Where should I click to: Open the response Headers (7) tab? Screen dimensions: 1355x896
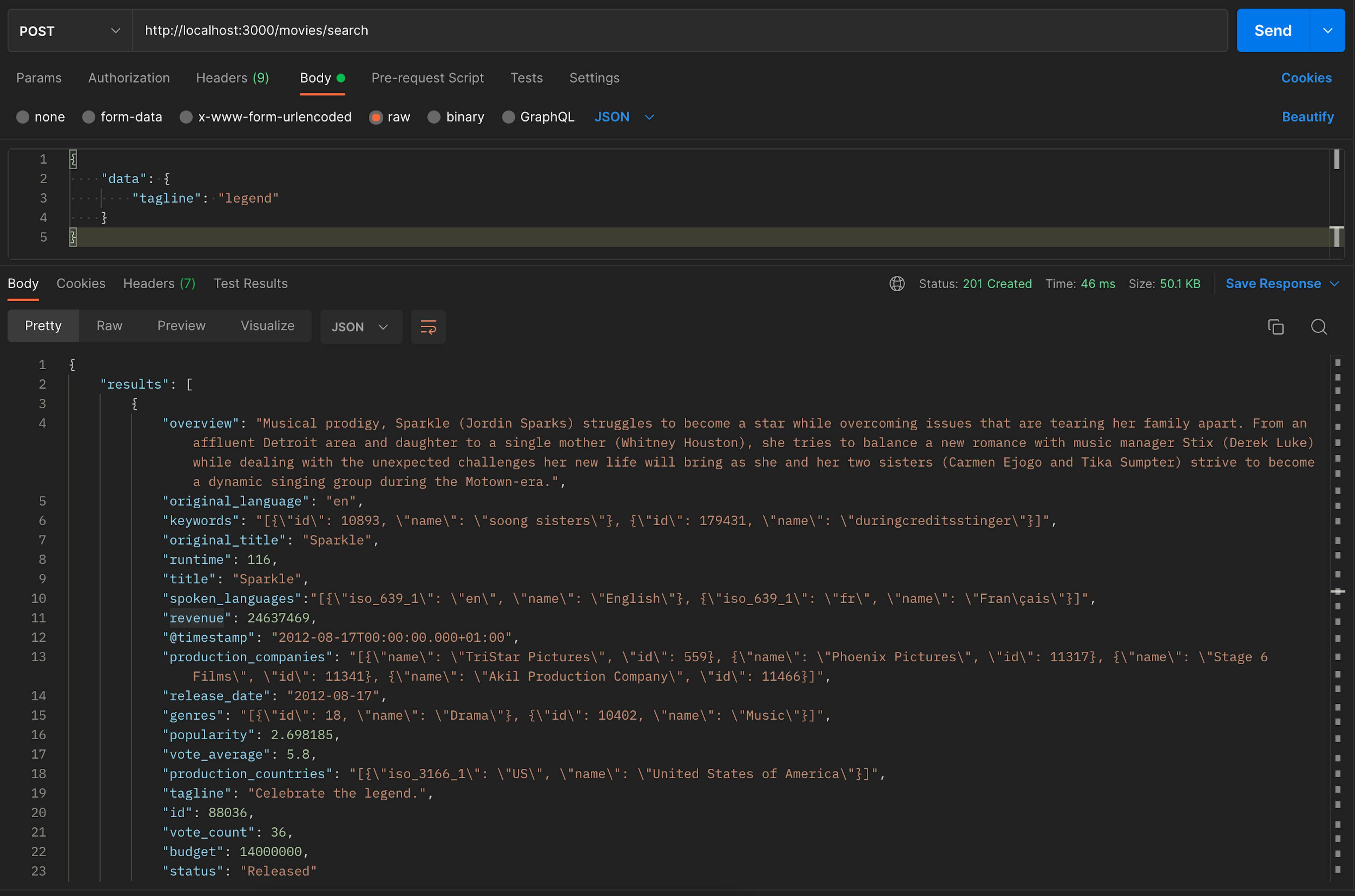pyautogui.click(x=159, y=283)
